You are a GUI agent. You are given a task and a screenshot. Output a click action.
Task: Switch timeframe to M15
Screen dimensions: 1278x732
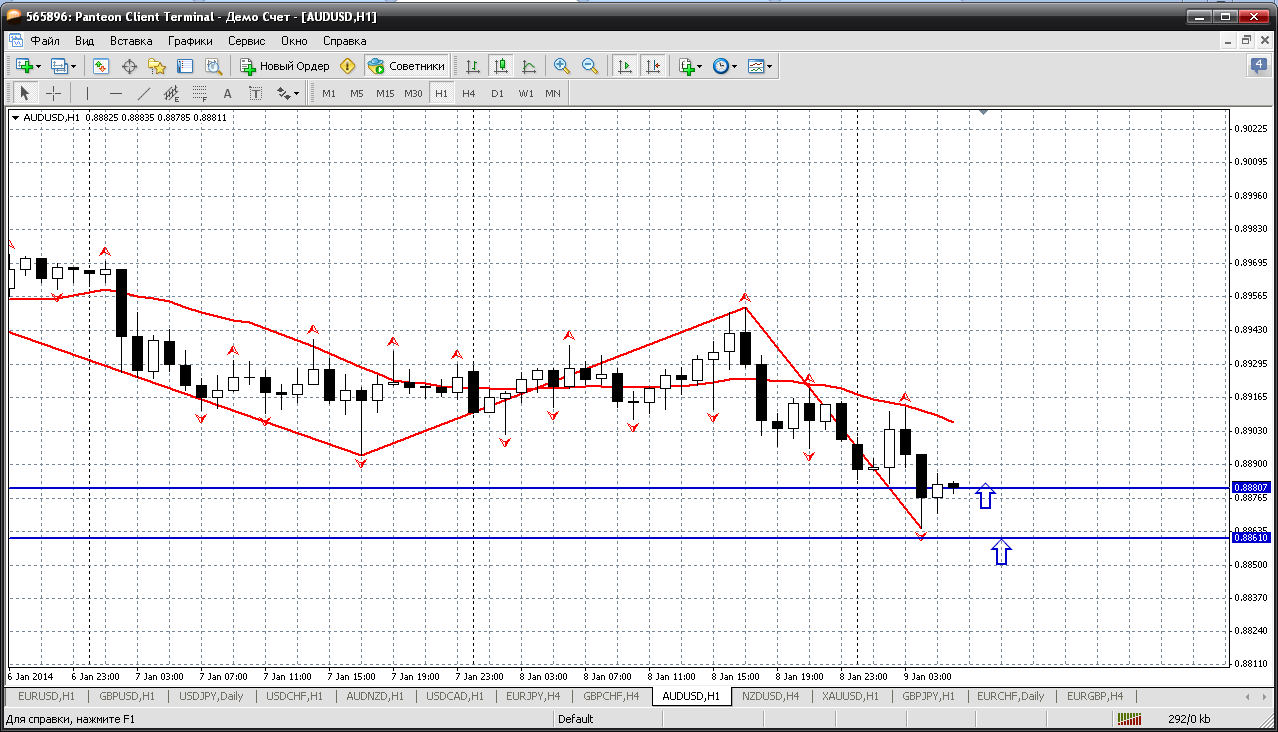[385, 93]
